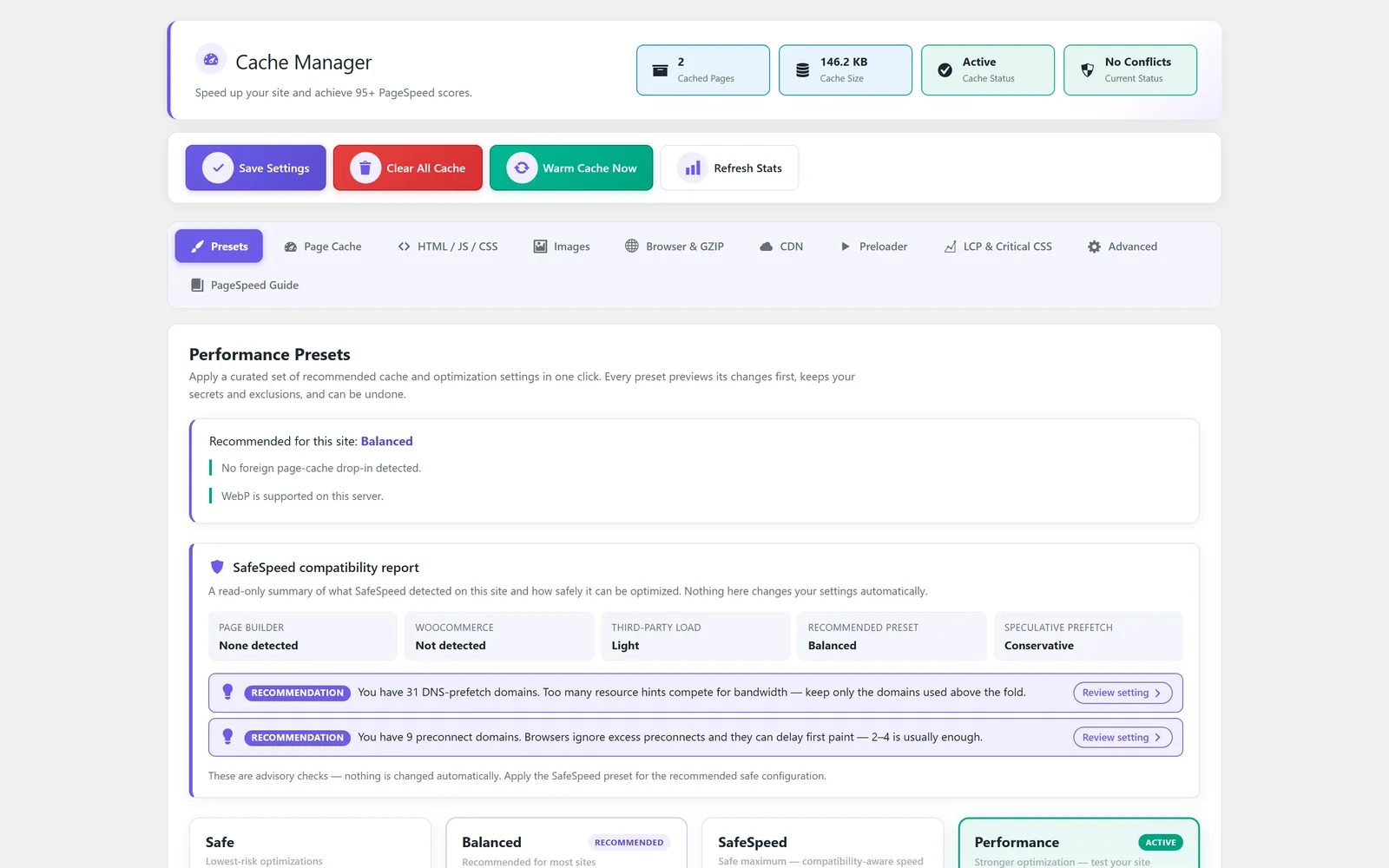Open the PageSpeed Guide tab
The height and width of the screenshot is (868, 1389).
pyautogui.click(x=245, y=285)
